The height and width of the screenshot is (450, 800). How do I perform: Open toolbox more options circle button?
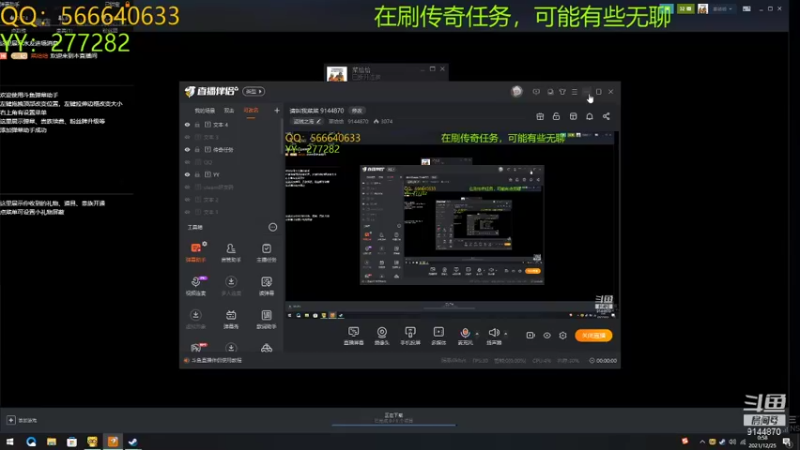tap(272, 227)
